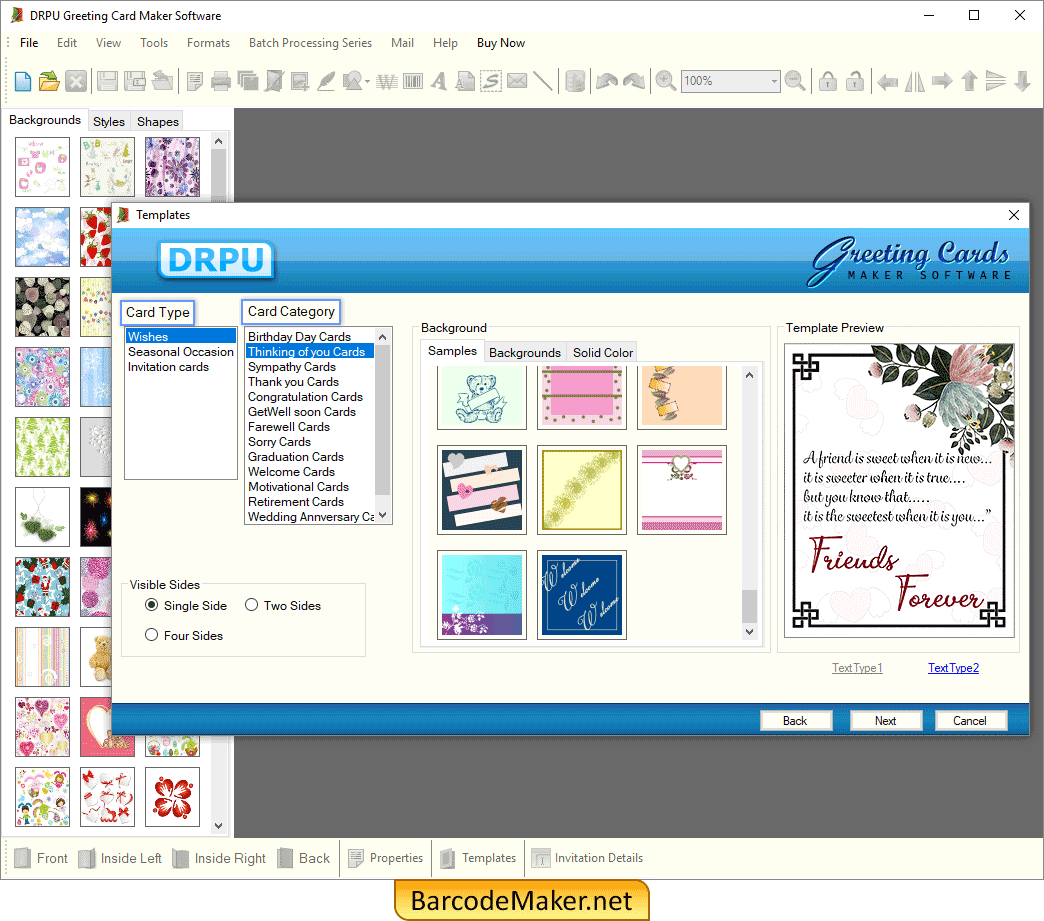Viewport: 1044px width, 921px height.
Task: Click the shapes toolbar icon
Action: pos(352,81)
